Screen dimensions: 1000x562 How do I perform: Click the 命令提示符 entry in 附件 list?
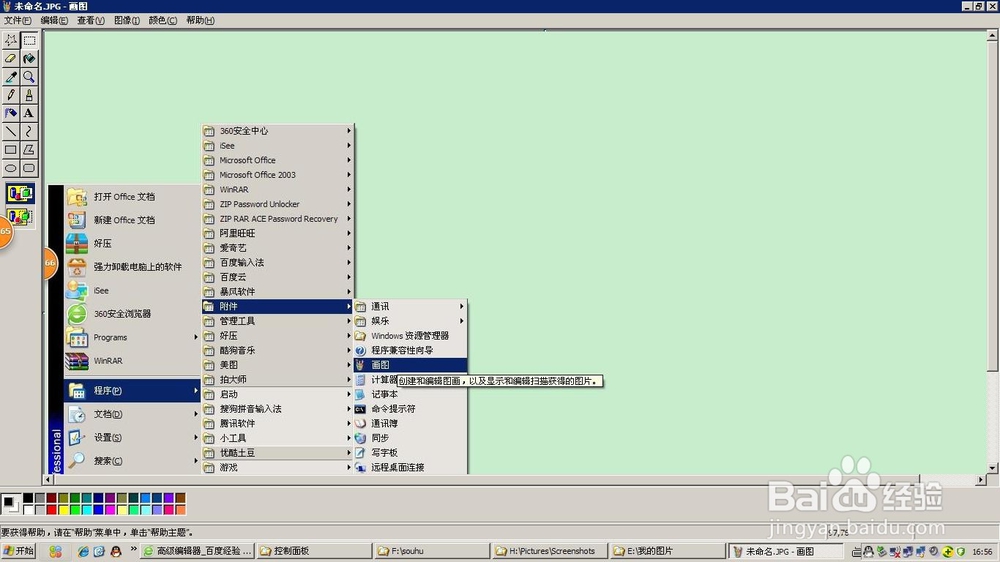pos(410,409)
